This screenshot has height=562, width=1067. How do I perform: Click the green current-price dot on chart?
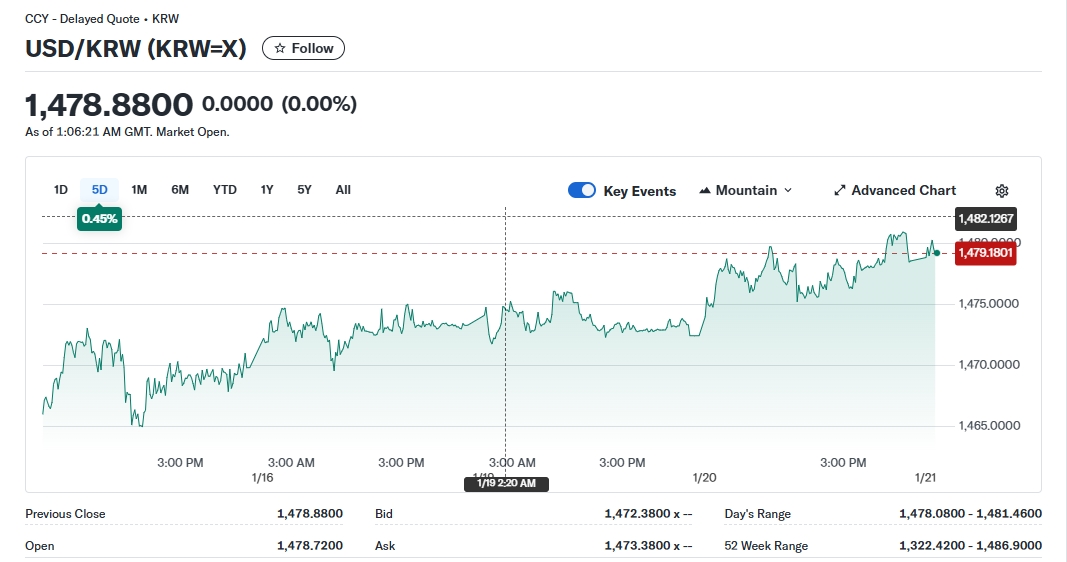936,253
